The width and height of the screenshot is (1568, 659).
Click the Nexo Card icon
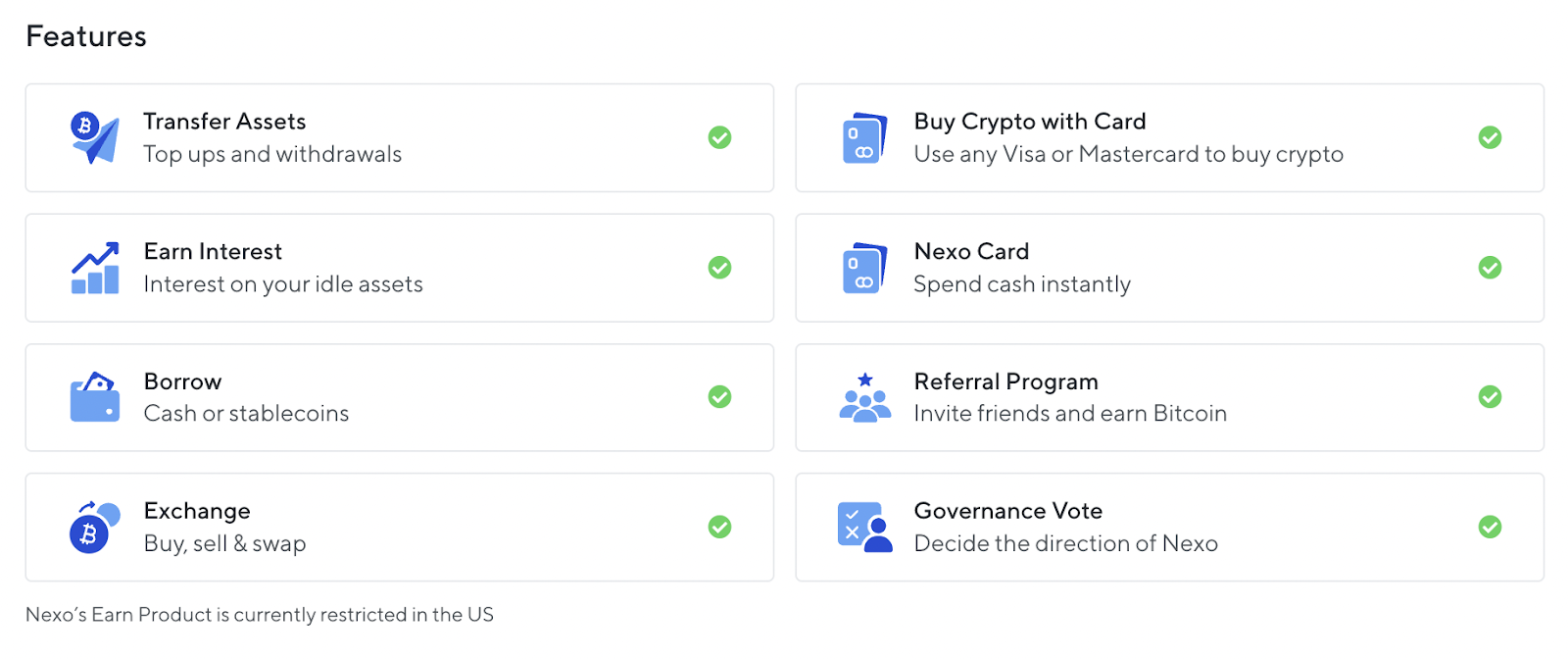click(864, 268)
